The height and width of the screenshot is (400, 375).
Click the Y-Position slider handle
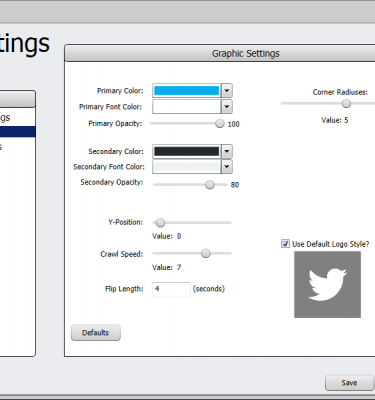point(160,222)
